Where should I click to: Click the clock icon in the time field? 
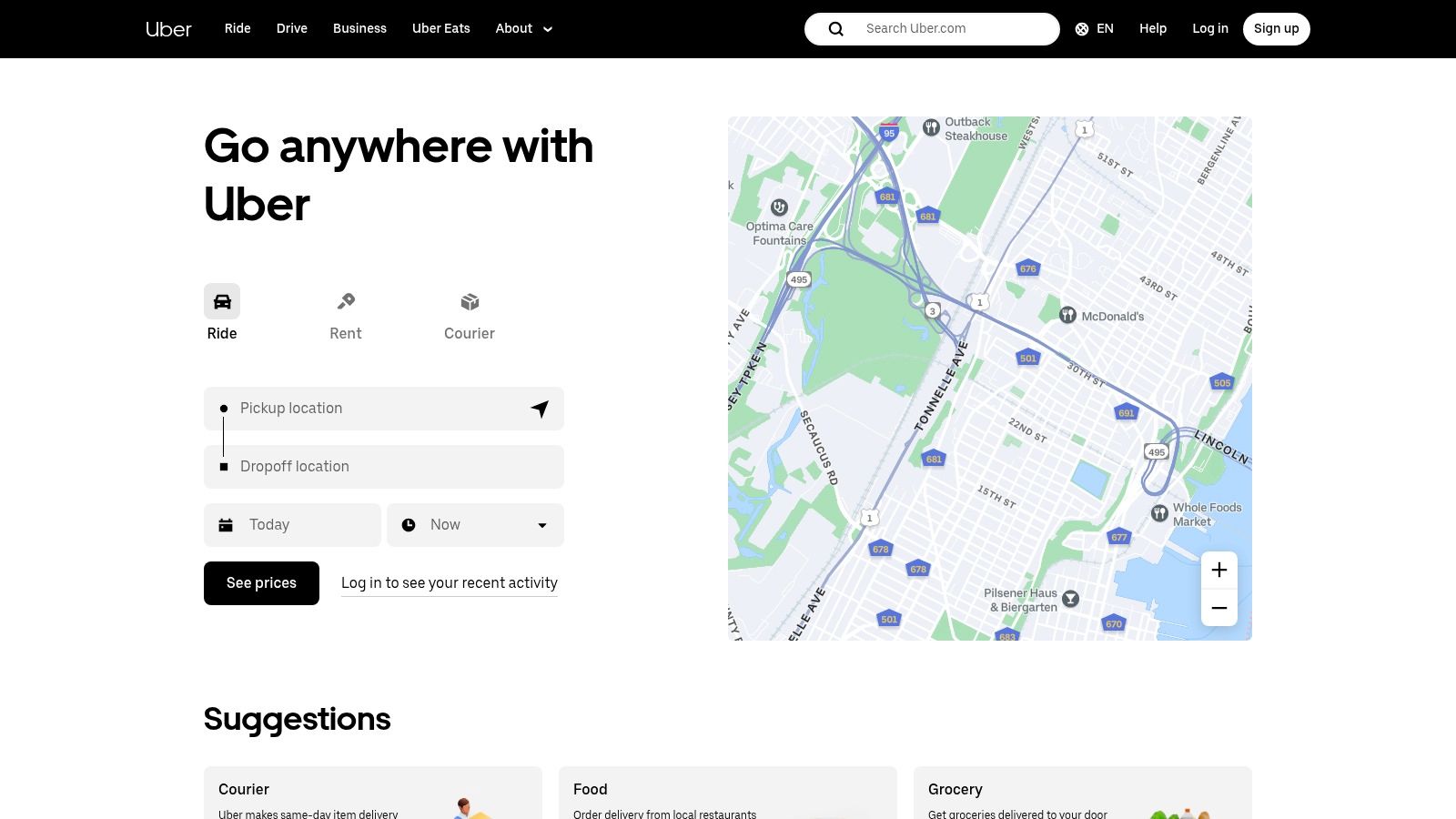pos(409,524)
